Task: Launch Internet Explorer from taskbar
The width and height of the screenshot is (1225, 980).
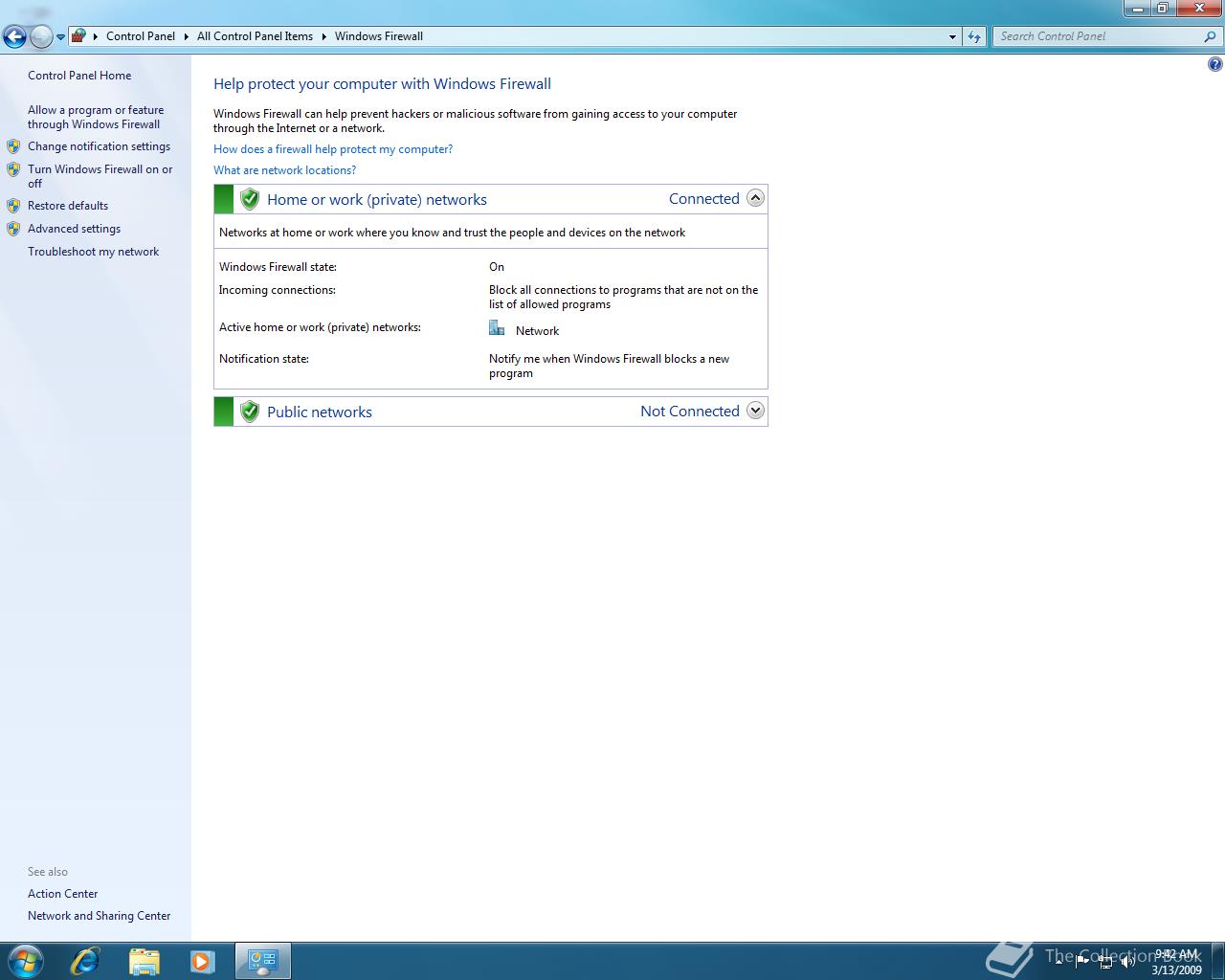Action: pyautogui.click(x=85, y=961)
